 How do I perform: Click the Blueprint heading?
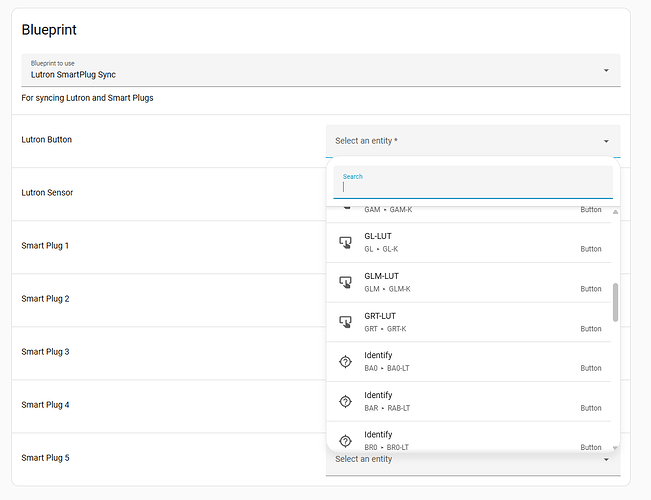point(49,30)
